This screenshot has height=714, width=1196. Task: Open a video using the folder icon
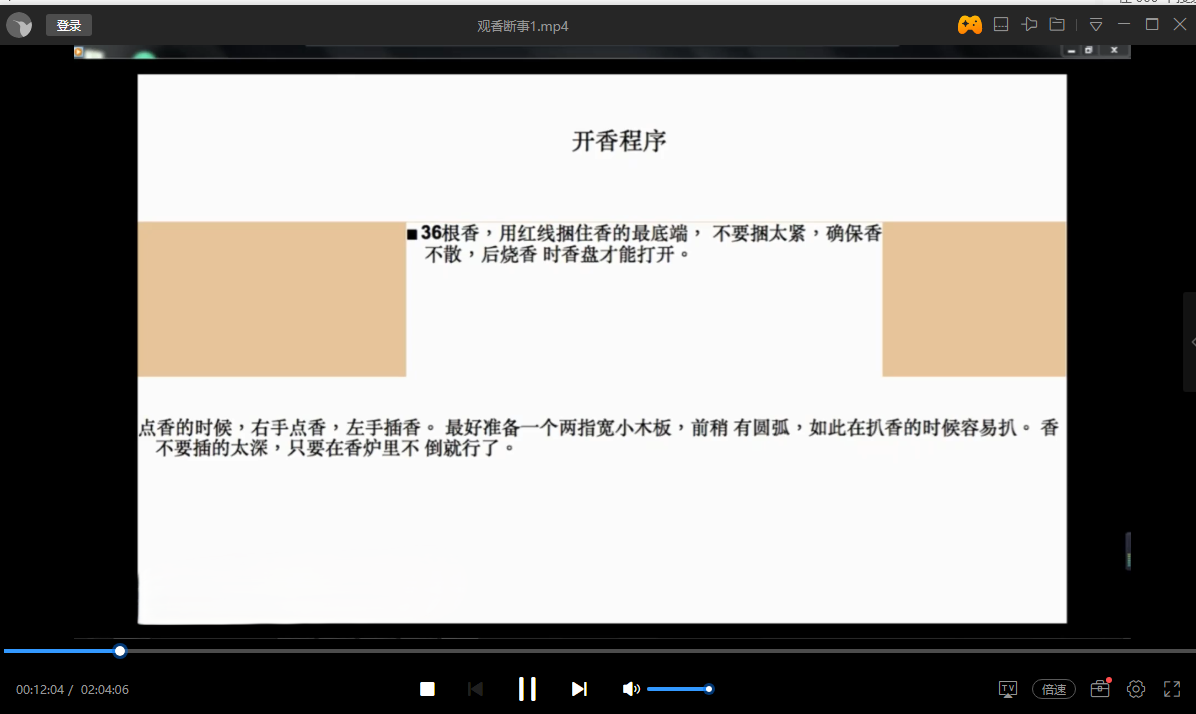pyautogui.click(x=1057, y=24)
